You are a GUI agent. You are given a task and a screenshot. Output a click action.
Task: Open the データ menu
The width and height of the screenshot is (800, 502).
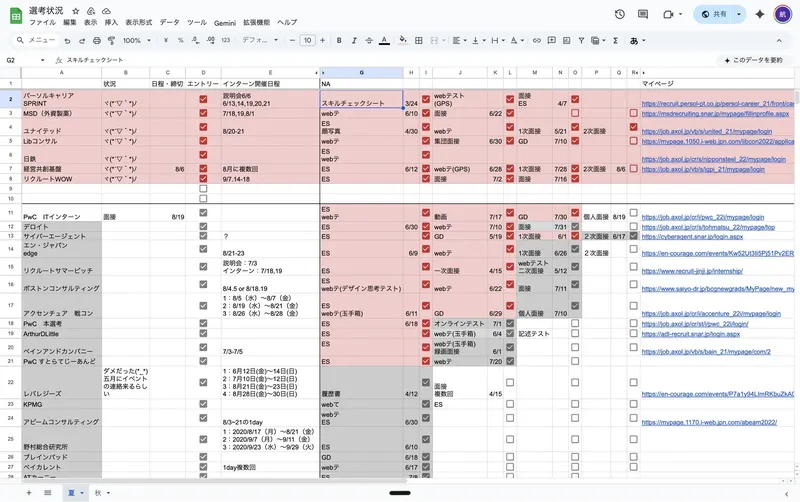tap(169, 22)
